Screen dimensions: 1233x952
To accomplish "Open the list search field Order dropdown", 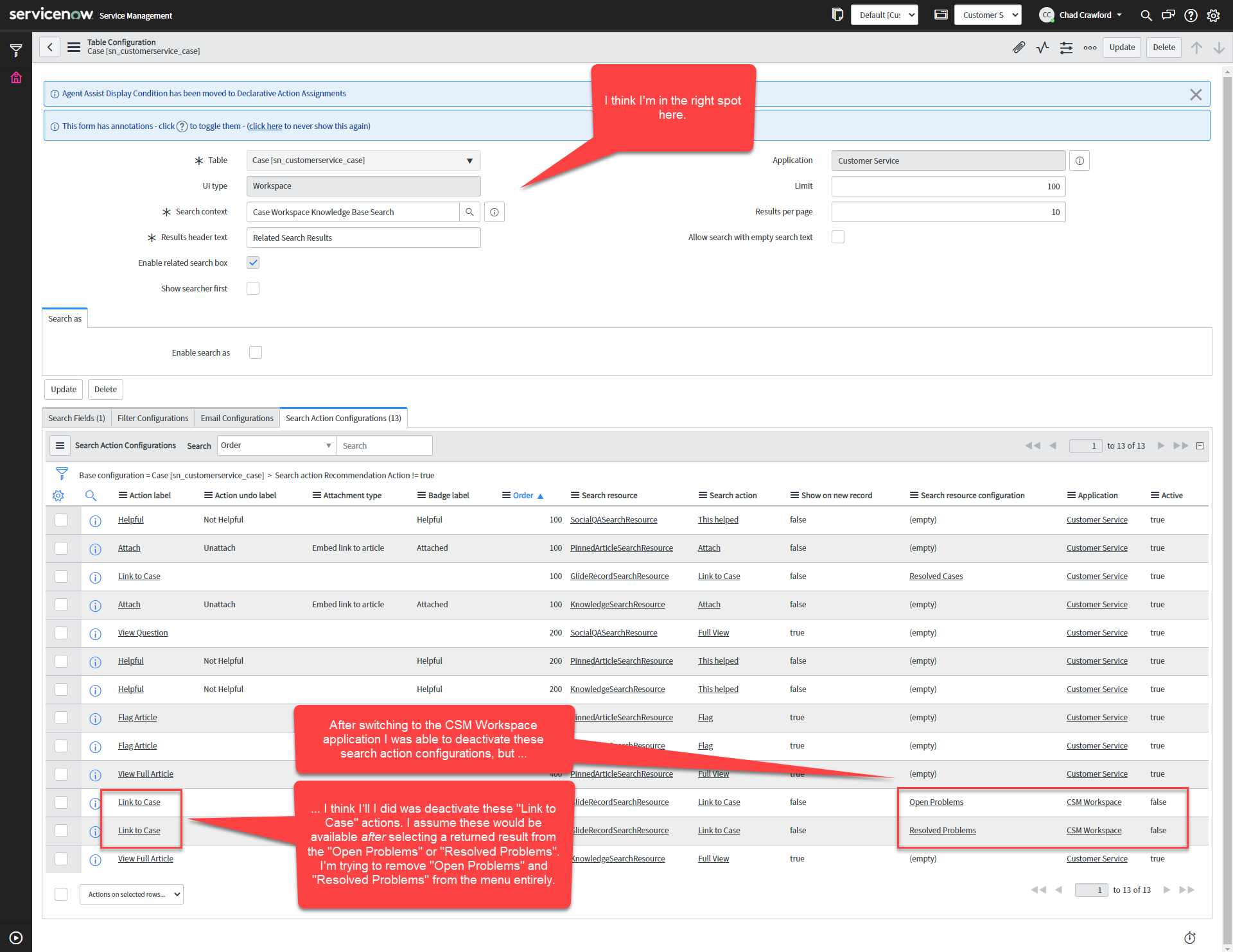I will (x=277, y=446).
